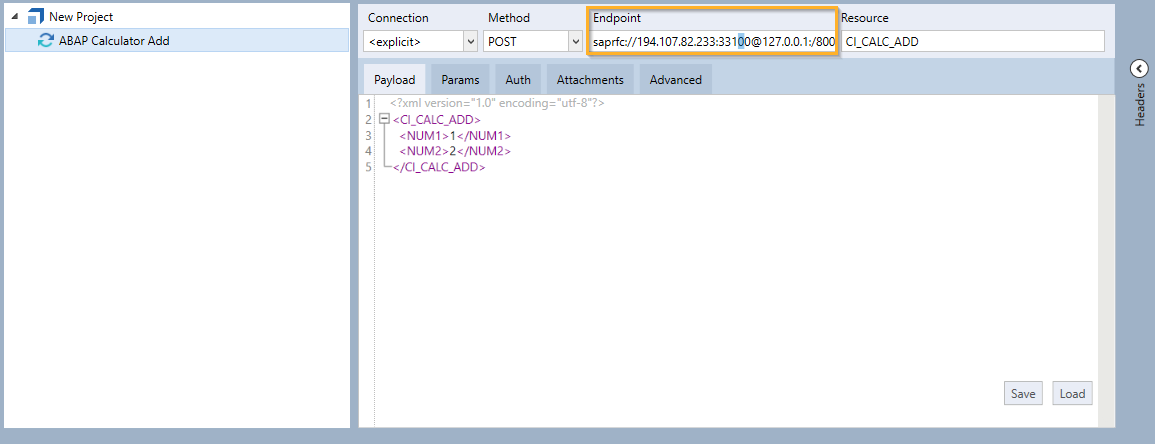Collapse the New Project tree node

tap(15, 17)
